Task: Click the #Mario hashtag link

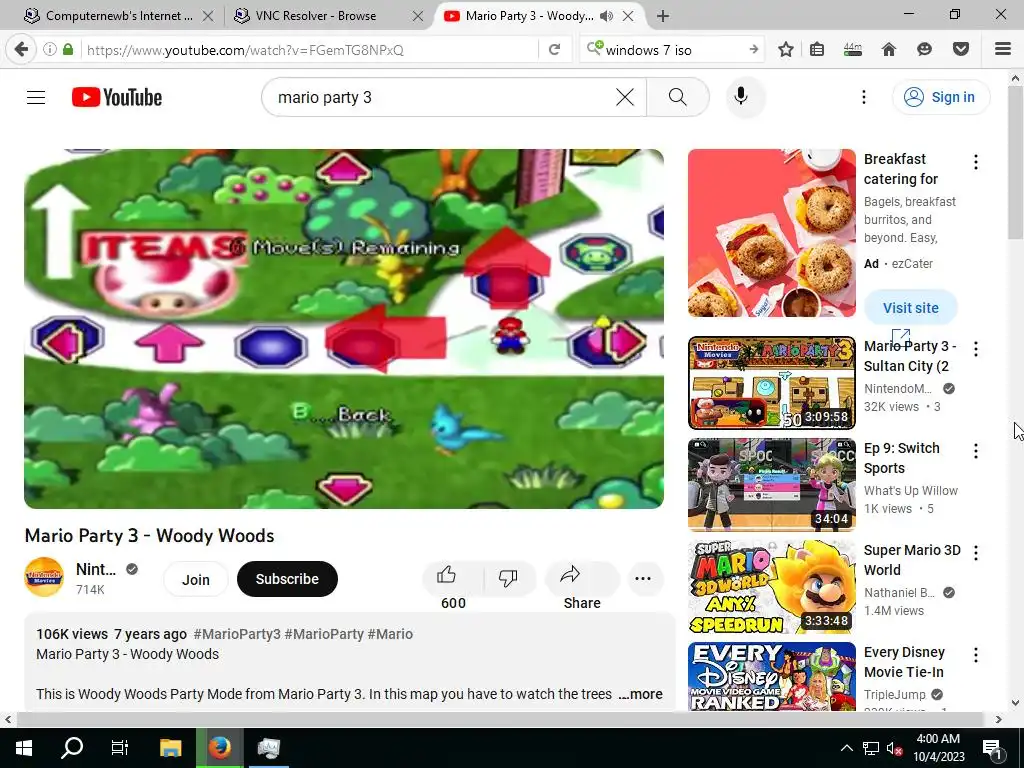Action: [x=390, y=634]
